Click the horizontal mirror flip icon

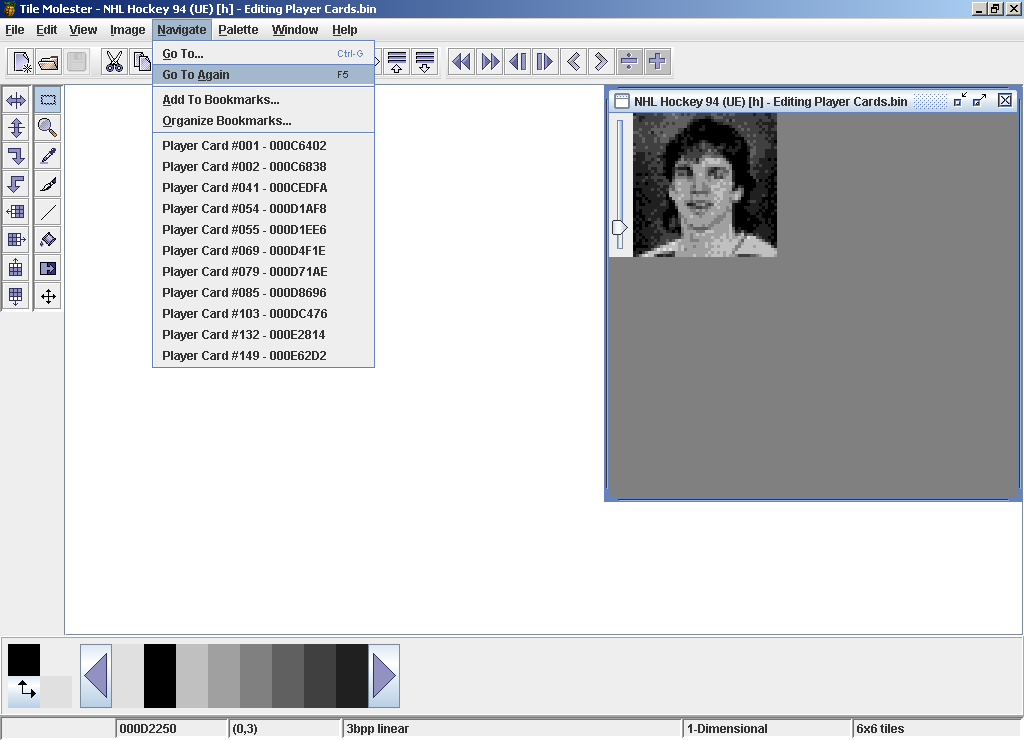(16, 100)
